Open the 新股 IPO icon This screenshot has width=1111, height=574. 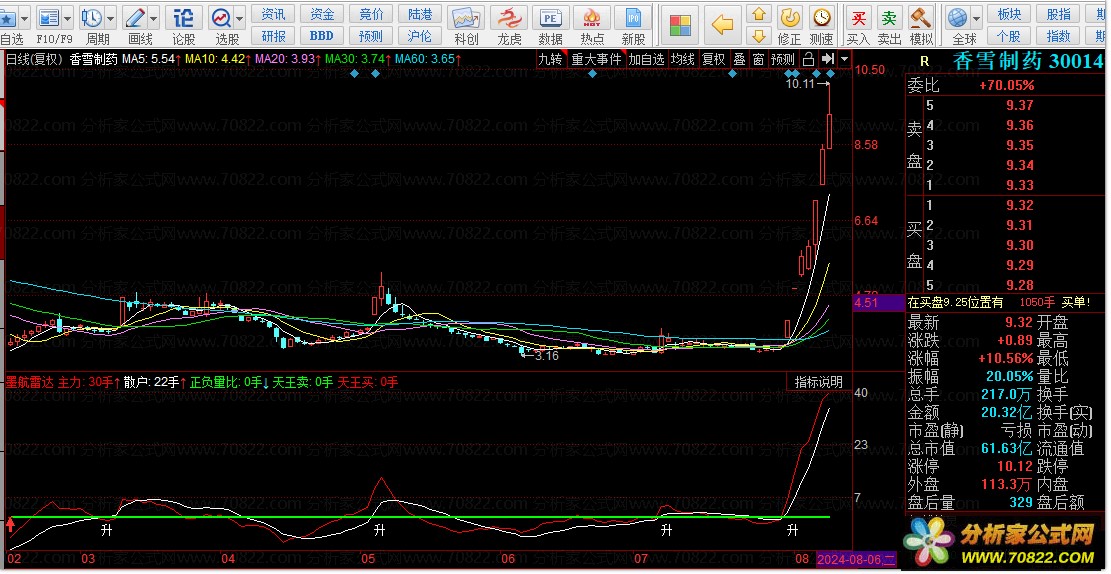tap(633, 18)
